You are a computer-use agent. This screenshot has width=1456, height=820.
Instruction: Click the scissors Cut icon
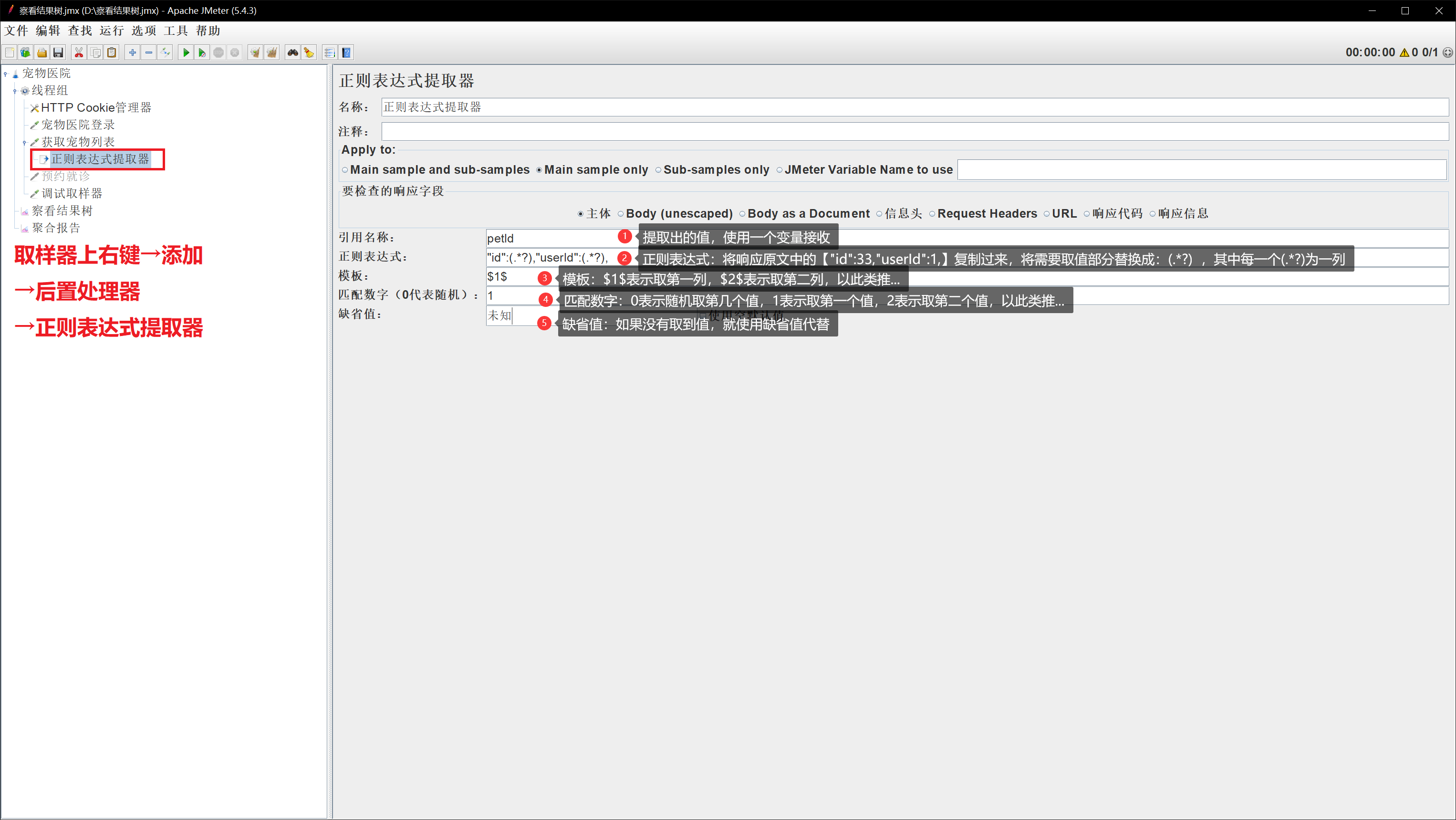79,53
